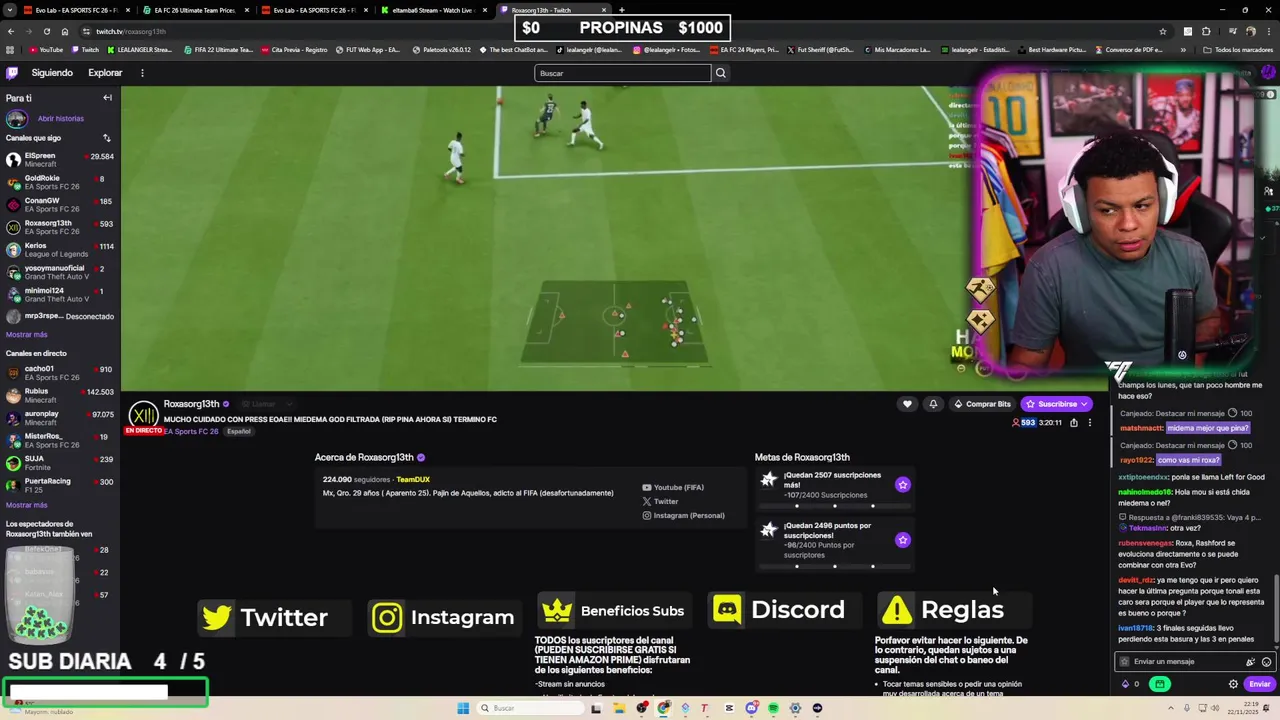Image resolution: width=1280 pixels, height=720 pixels.
Task: Open the Instagram panel banner
Action: pos(445,617)
